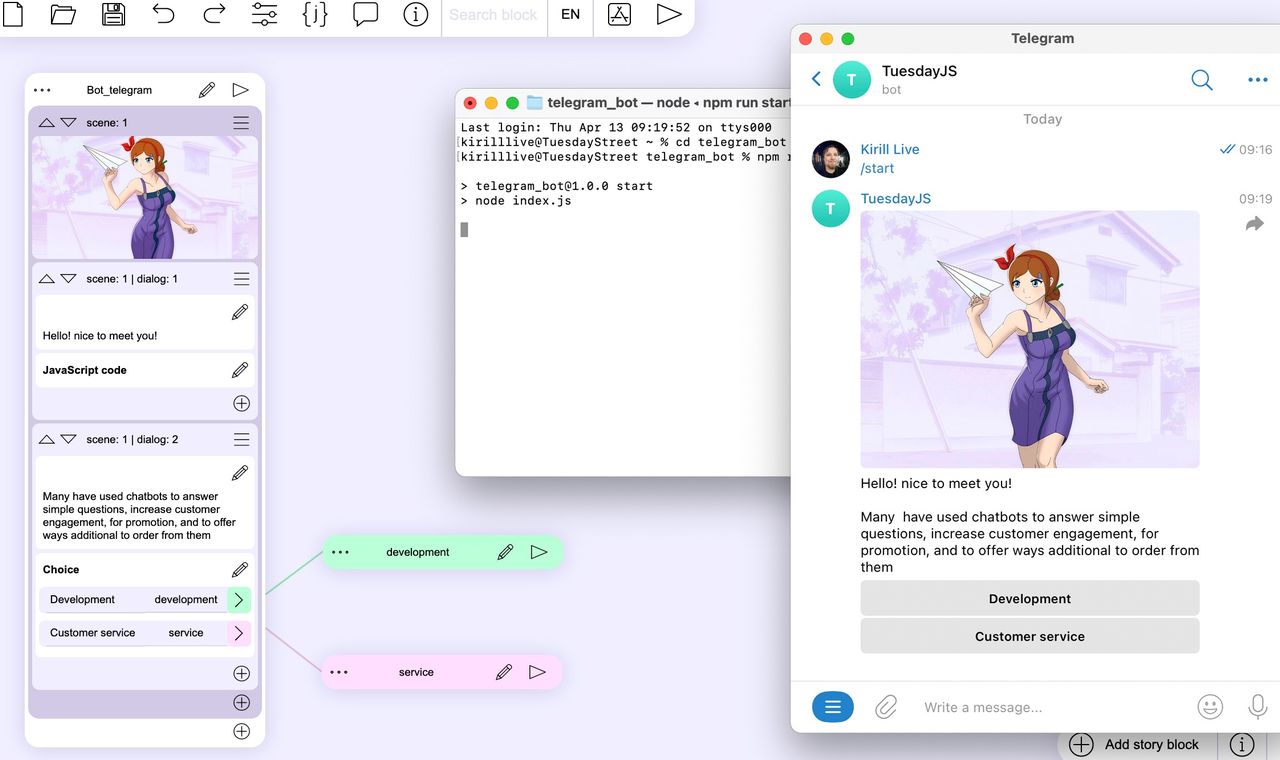Open the Telegram bot menu button

(x=833, y=707)
